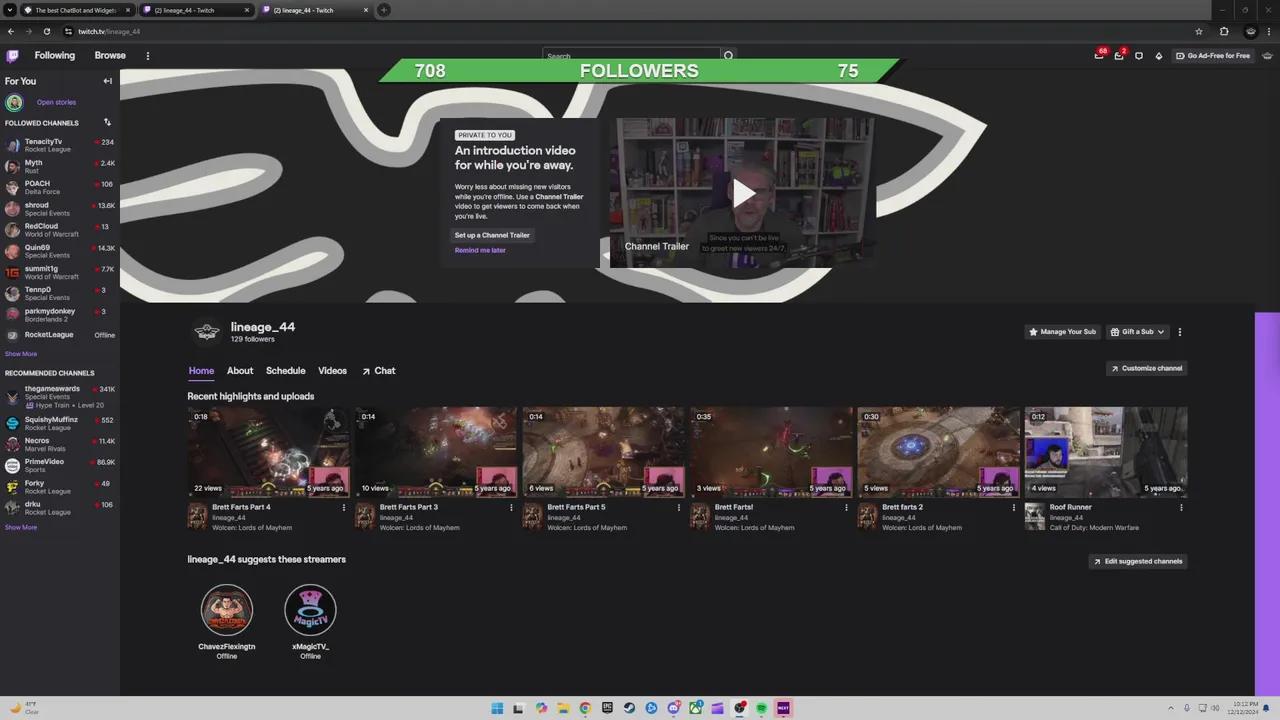Open Brett Farts Part 4 thumbnail
Viewport: 1280px width, 720px height.
click(x=269, y=452)
